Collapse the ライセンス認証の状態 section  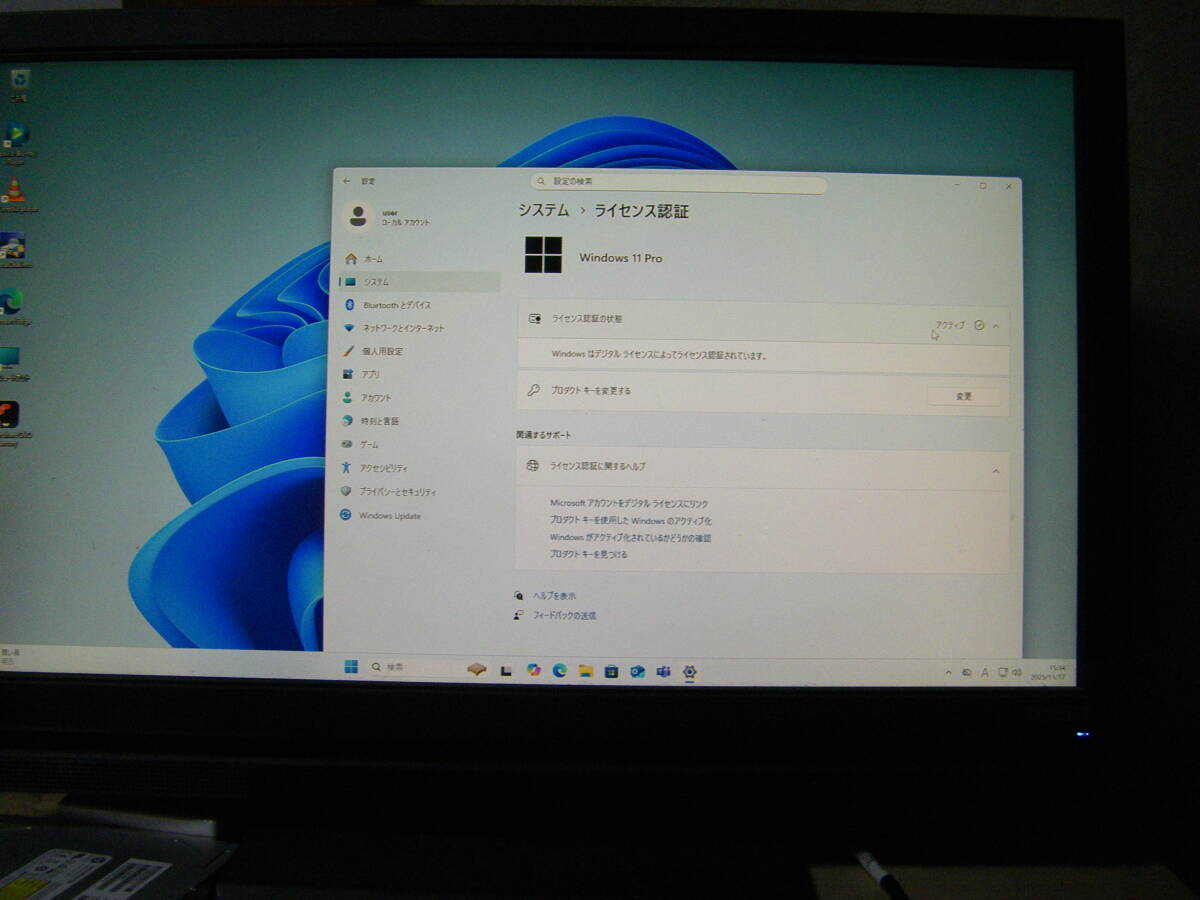point(996,325)
